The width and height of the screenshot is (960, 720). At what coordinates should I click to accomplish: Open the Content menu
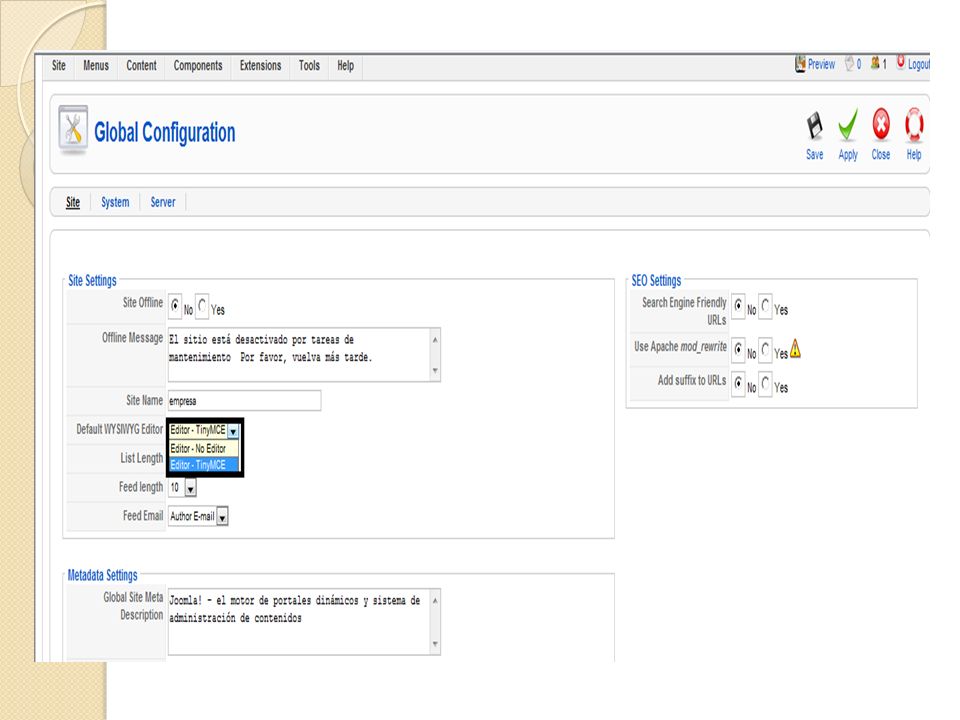coord(141,66)
